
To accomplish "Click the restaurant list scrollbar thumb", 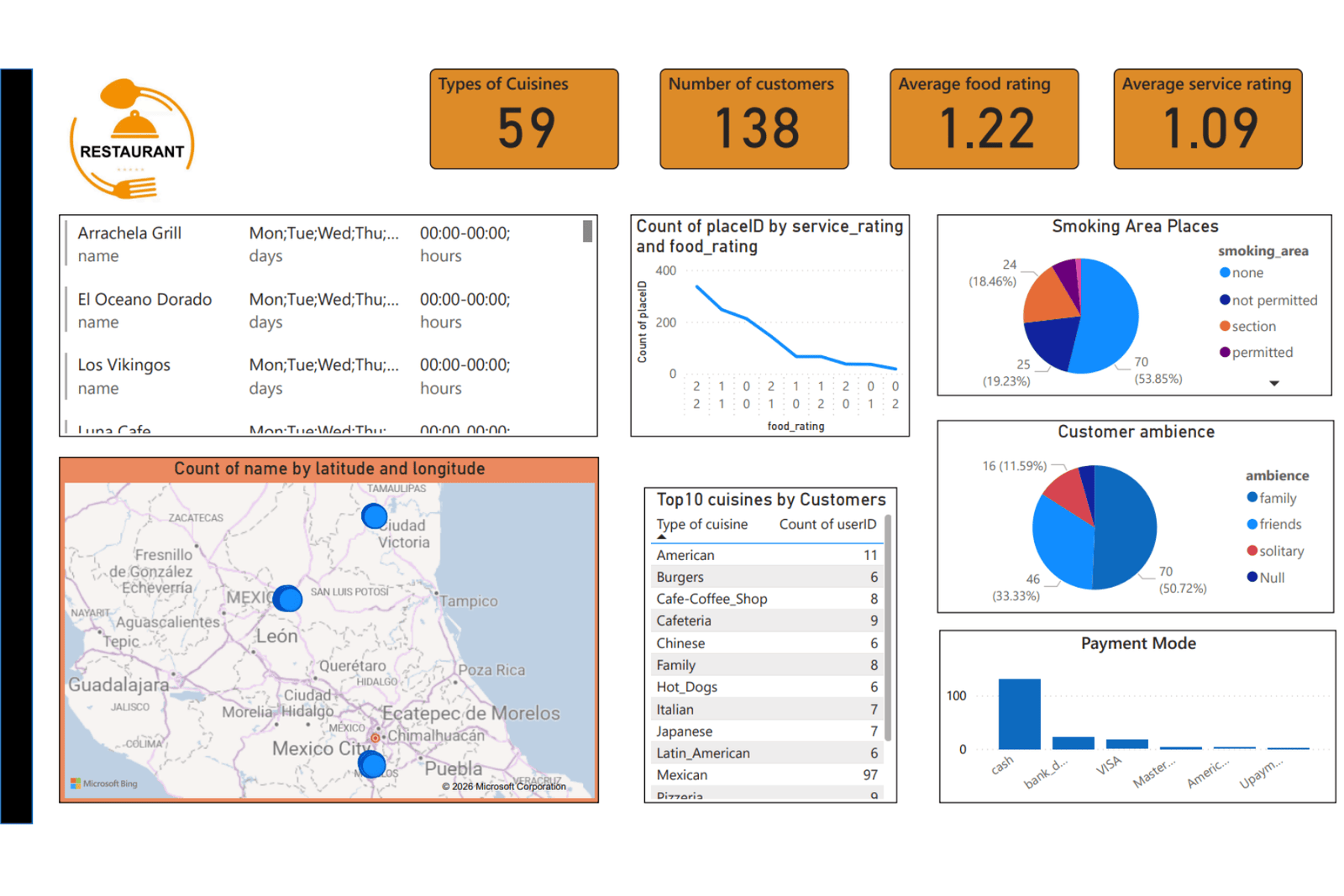I will click(587, 231).
